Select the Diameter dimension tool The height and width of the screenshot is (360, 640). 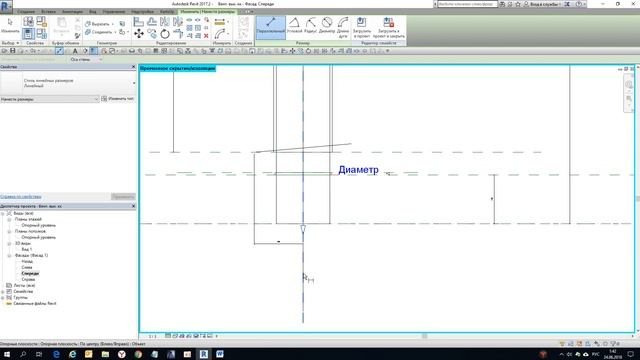pos(327,26)
